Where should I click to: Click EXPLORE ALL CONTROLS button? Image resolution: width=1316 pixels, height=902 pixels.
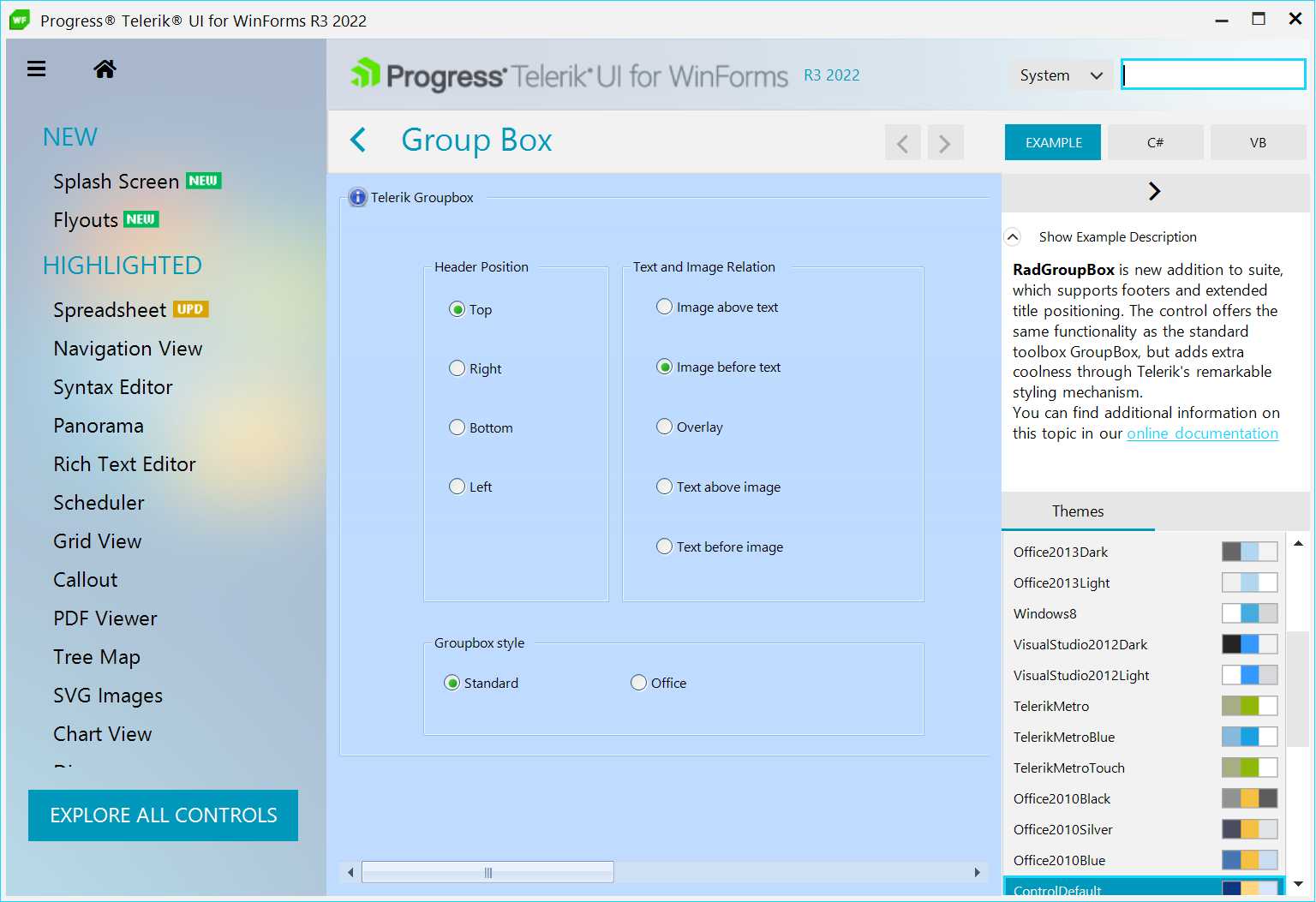(163, 815)
